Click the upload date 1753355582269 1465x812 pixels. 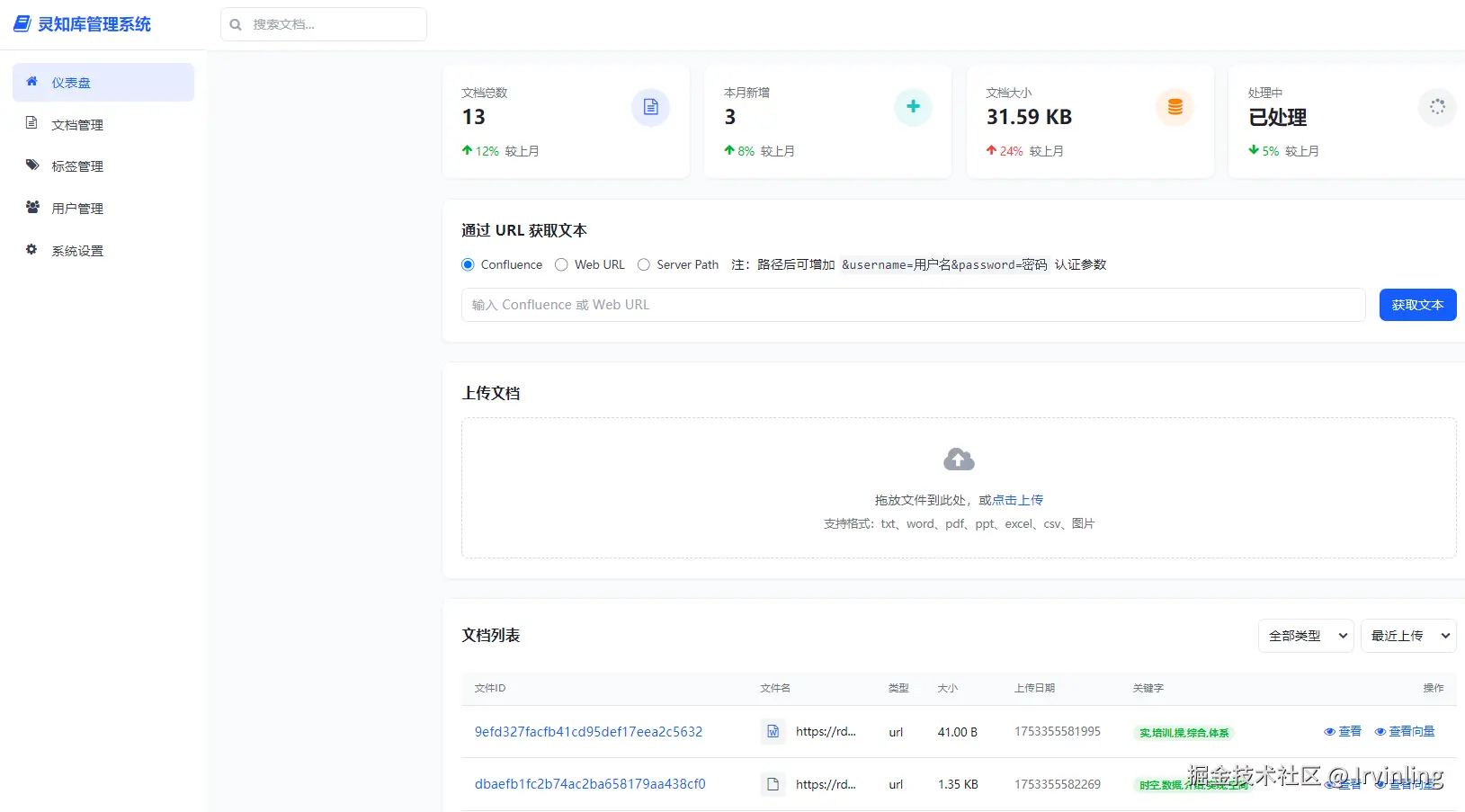click(1058, 784)
